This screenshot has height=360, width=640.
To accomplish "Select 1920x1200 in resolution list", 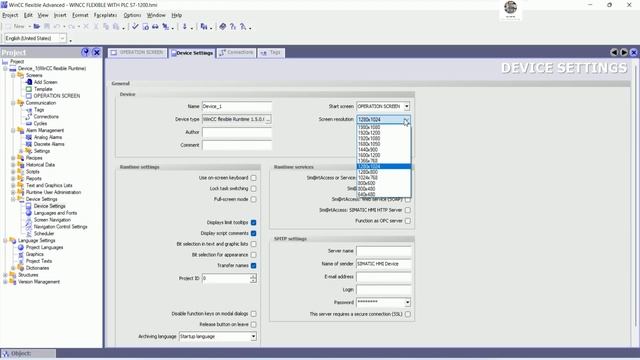I will (383, 133).
